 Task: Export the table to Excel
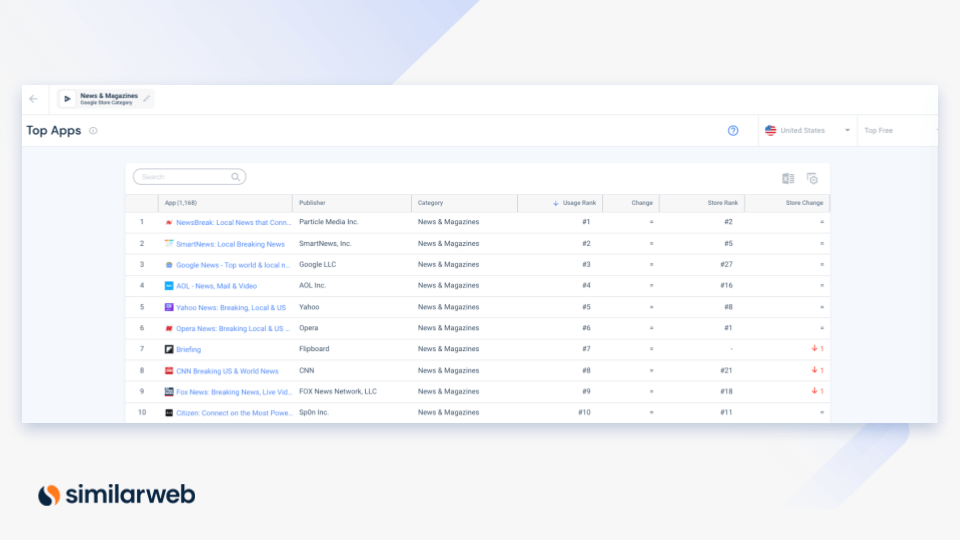pos(788,179)
